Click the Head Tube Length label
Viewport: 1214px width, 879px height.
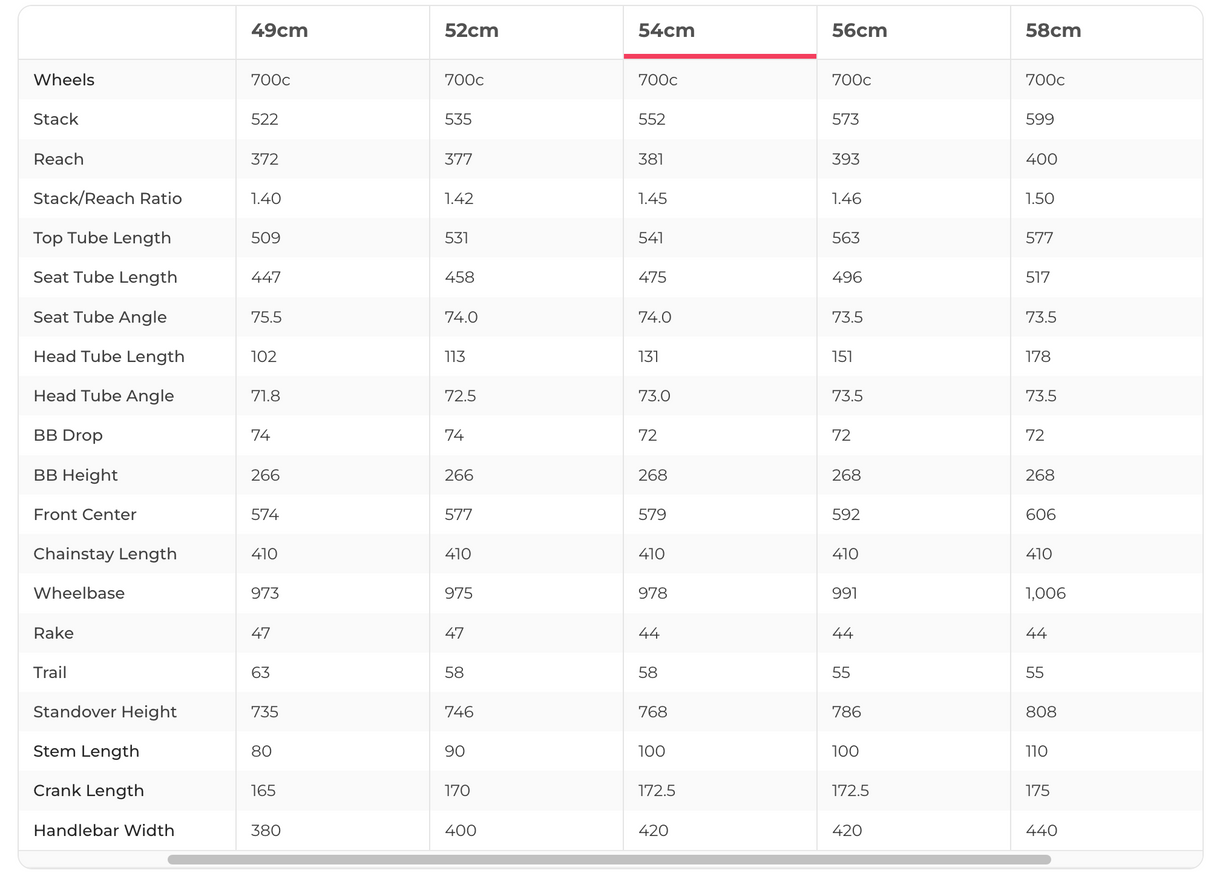point(109,356)
